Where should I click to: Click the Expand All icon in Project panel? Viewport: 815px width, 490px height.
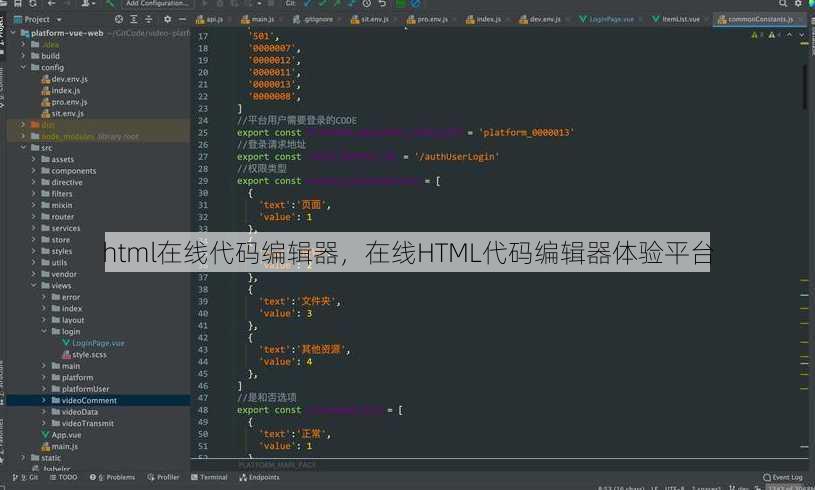134,19
